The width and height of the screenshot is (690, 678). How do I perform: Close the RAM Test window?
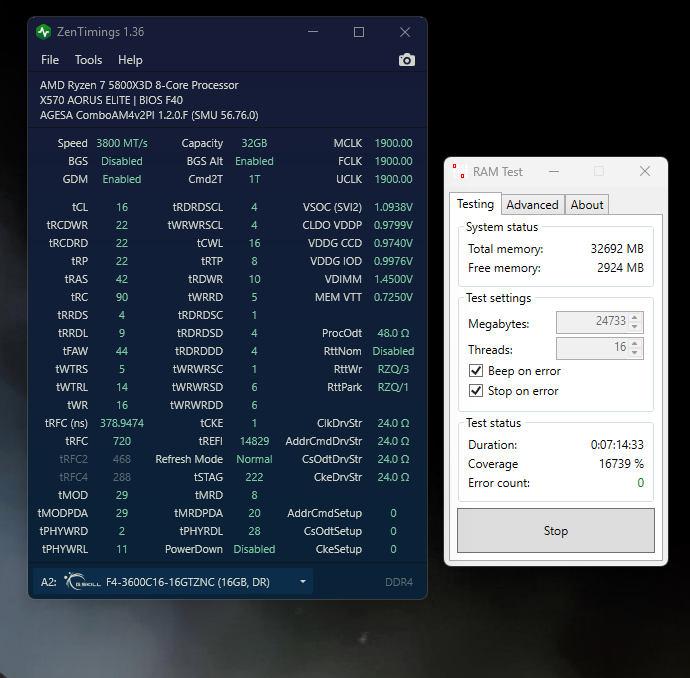coord(645,171)
